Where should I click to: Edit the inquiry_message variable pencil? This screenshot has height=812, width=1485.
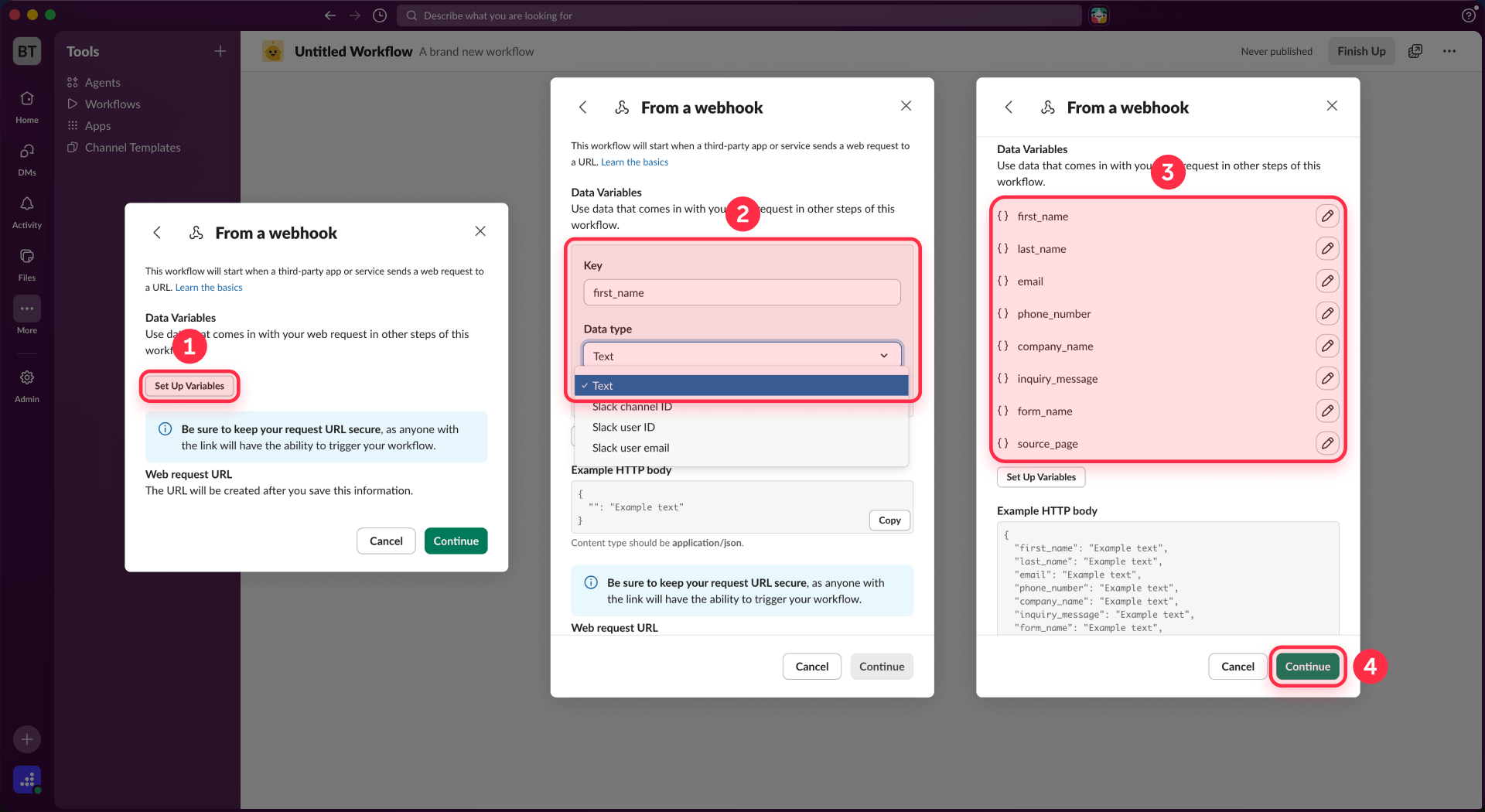pos(1327,378)
